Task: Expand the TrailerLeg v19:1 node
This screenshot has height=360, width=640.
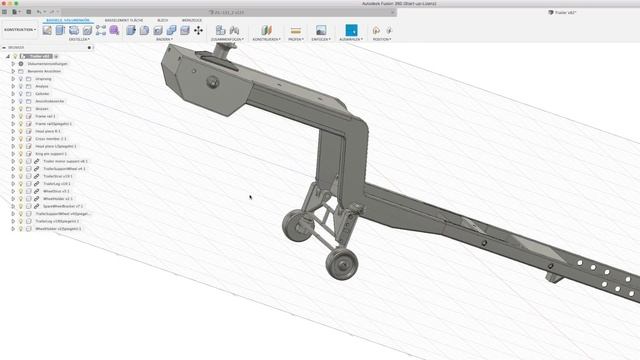Action: (x=13, y=184)
